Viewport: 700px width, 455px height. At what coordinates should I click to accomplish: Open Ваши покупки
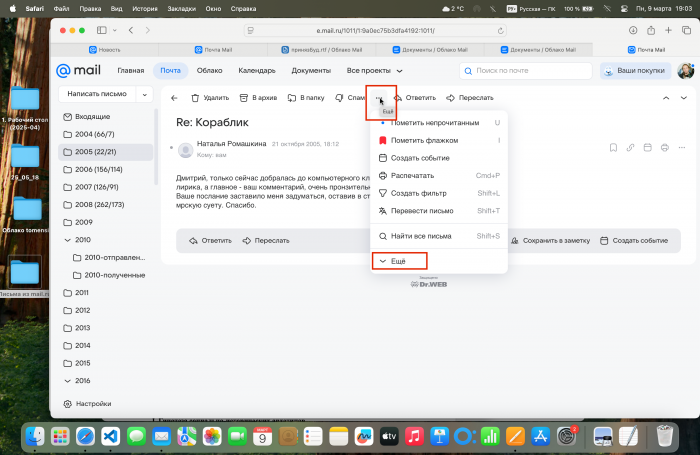pos(635,71)
